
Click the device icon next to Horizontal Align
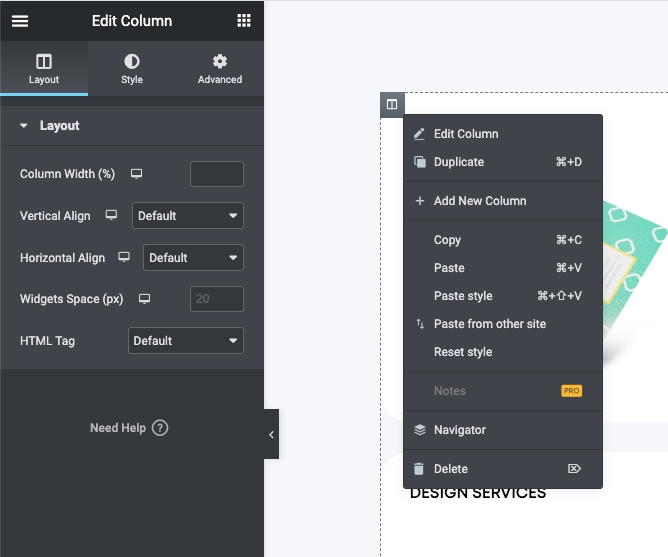click(124, 258)
